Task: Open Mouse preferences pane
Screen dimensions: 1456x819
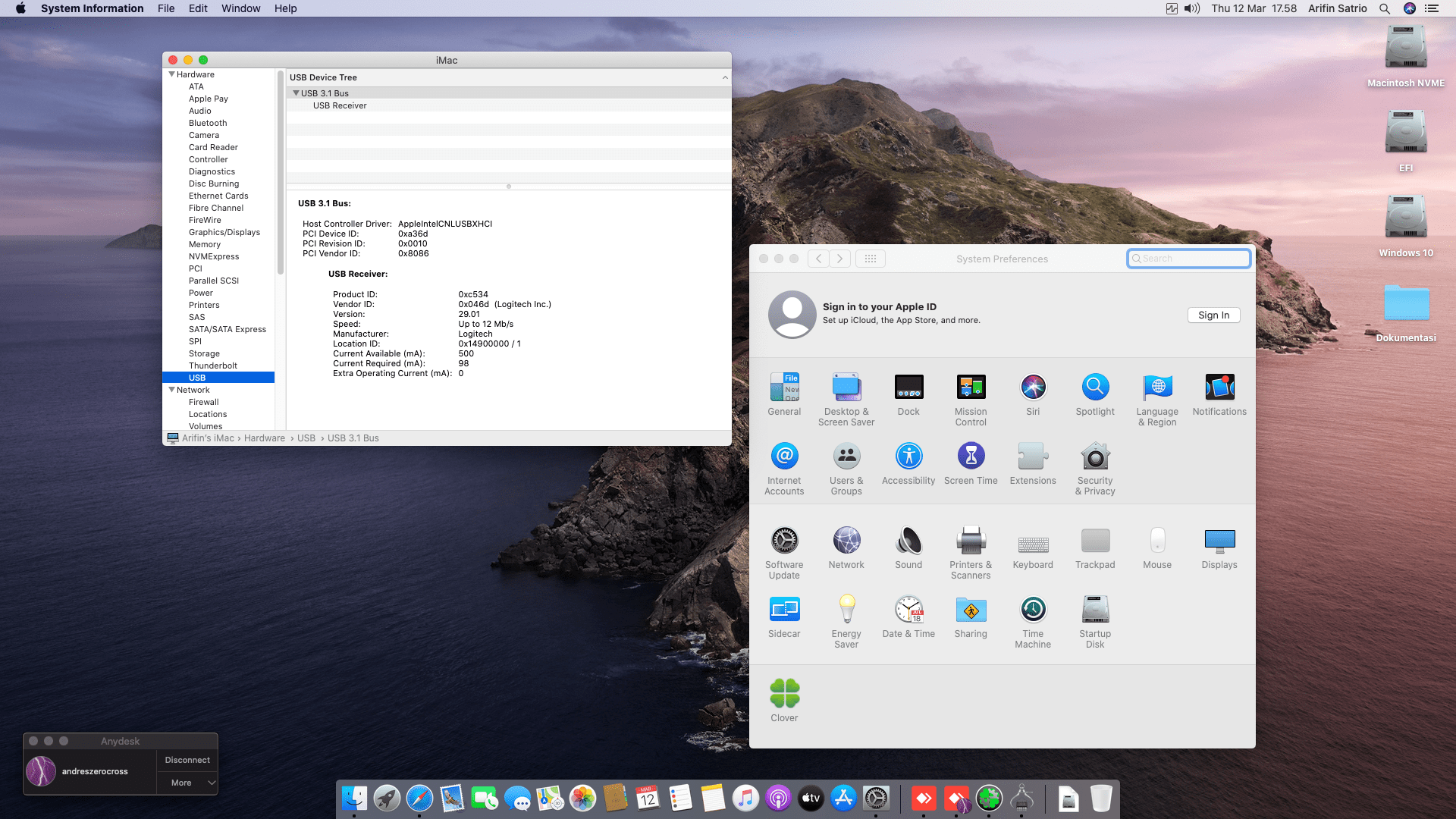Action: coord(1157,548)
